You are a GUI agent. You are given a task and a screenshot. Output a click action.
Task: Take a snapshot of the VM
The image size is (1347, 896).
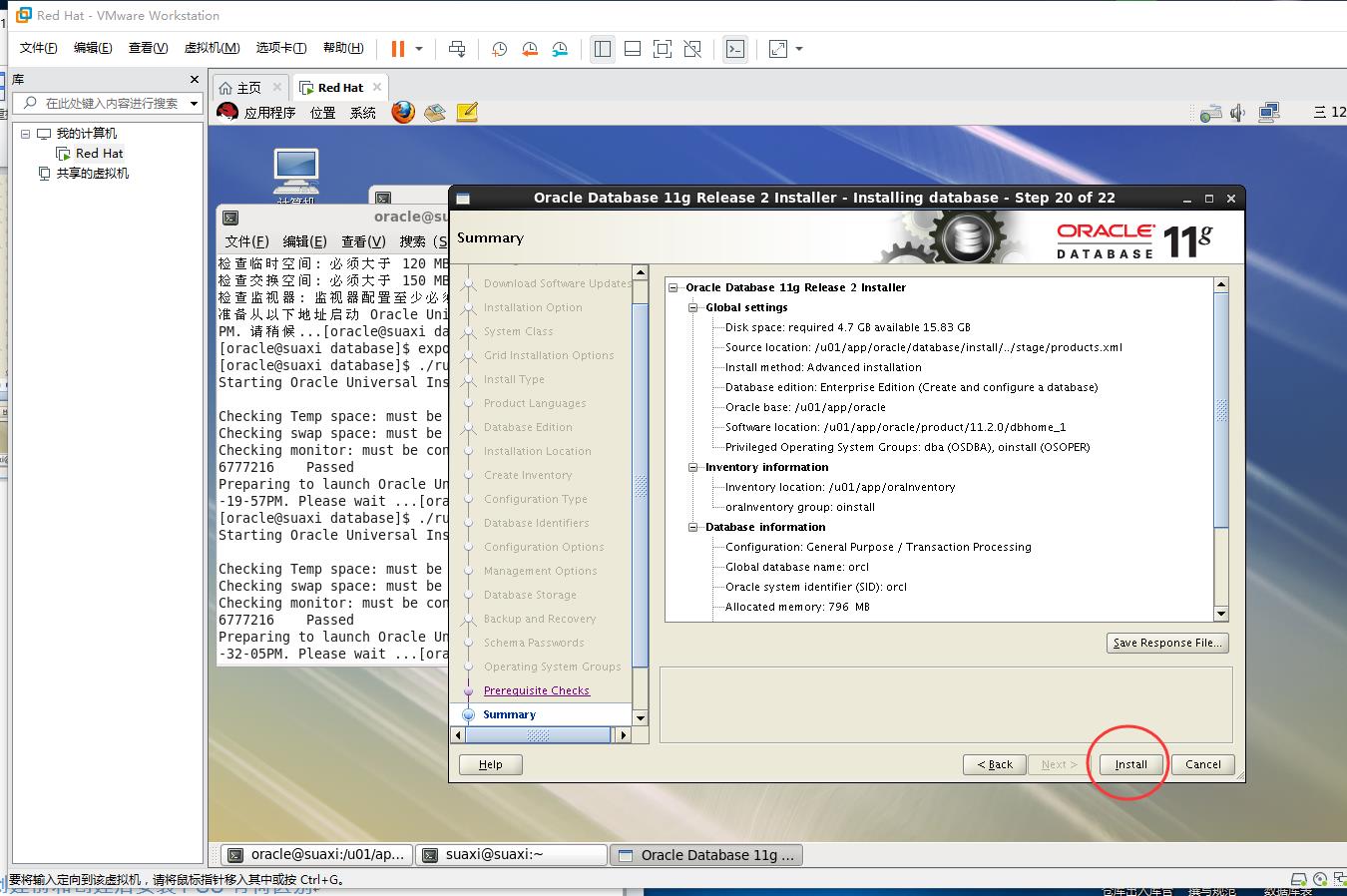499,49
